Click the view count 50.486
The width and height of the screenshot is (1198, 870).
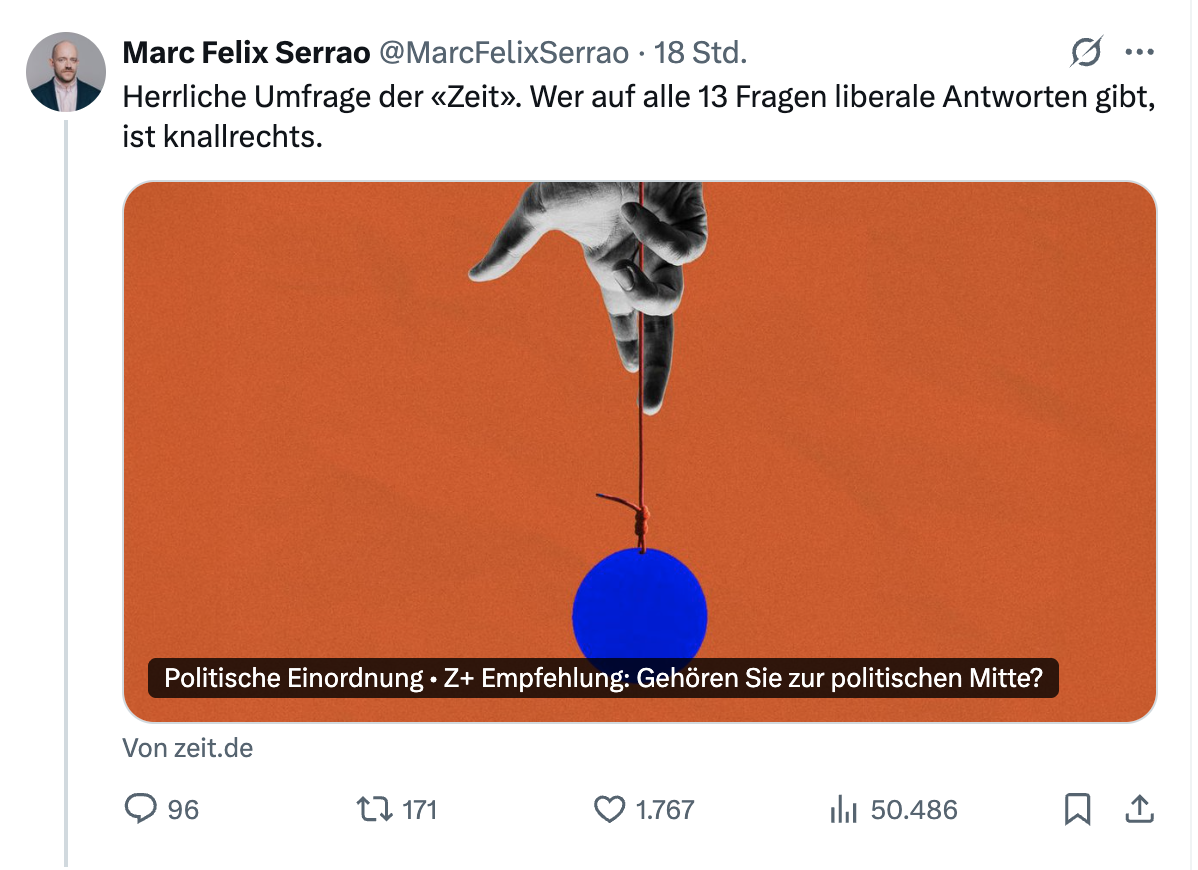(x=914, y=809)
